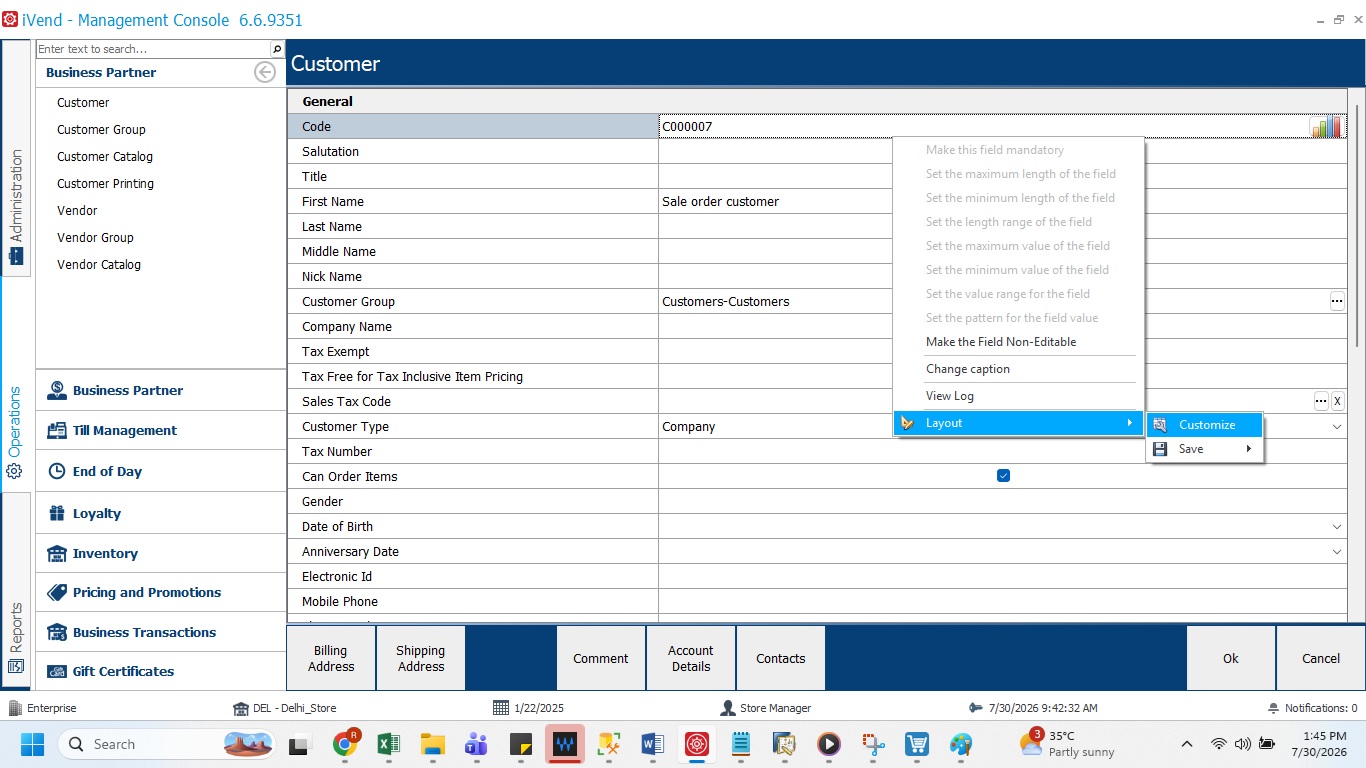This screenshot has height=768, width=1366.
Task: Open the Gift Certificates section
Action: (161, 671)
